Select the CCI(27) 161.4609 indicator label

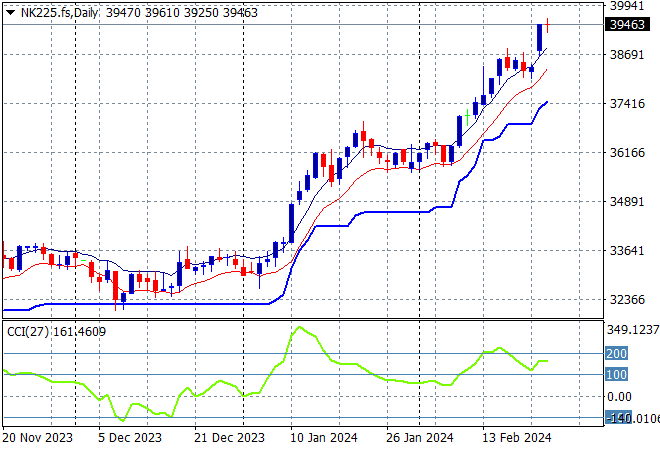coord(56,332)
